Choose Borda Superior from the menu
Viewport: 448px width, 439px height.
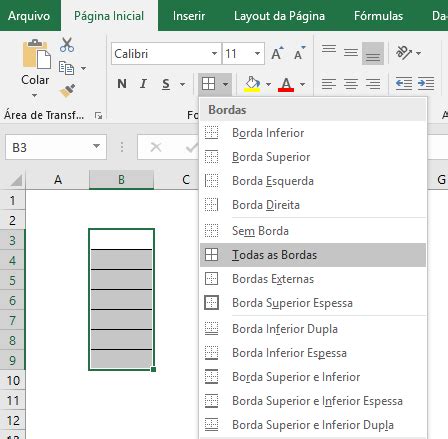pos(313,157)
